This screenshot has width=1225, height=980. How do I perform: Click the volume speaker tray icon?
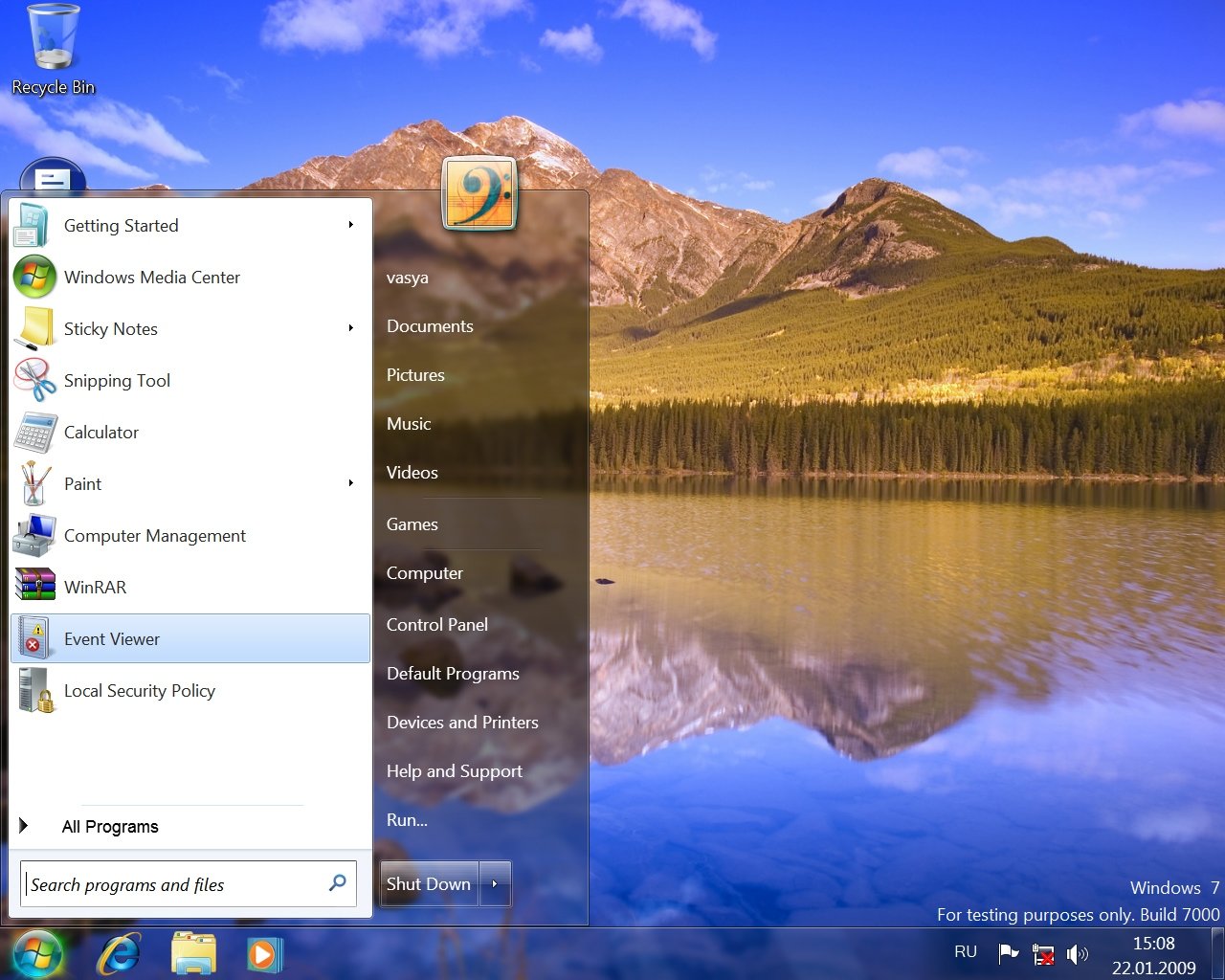pos(1078,953)
